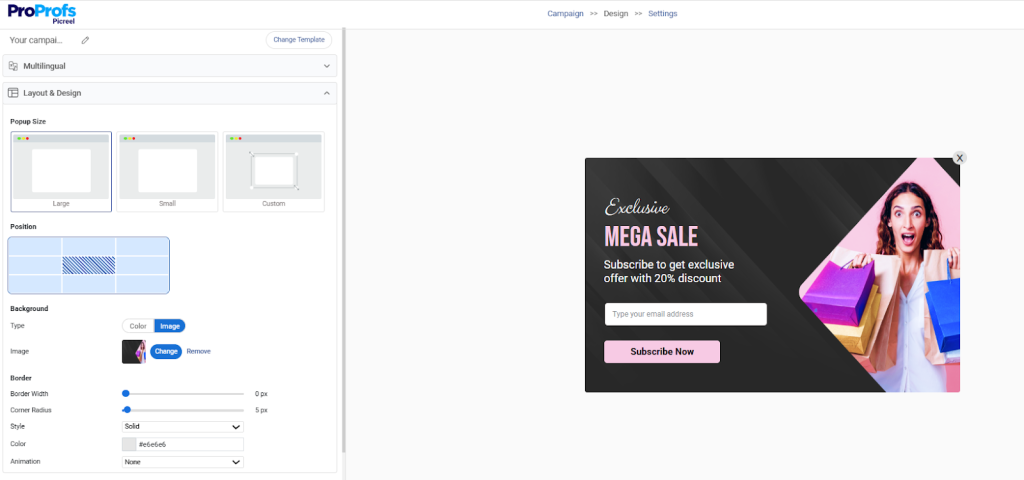Switch background type to Color
1024x480 pixels.
coord(138,326)
